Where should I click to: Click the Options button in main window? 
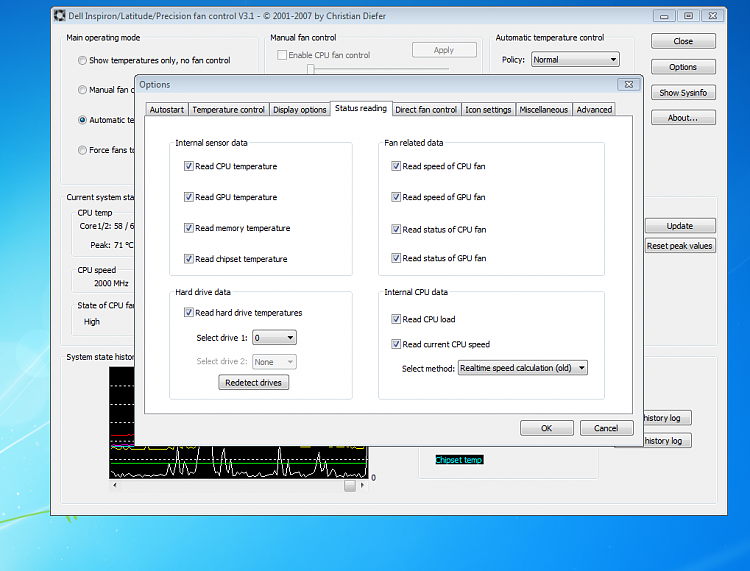(x=683, y=67)
